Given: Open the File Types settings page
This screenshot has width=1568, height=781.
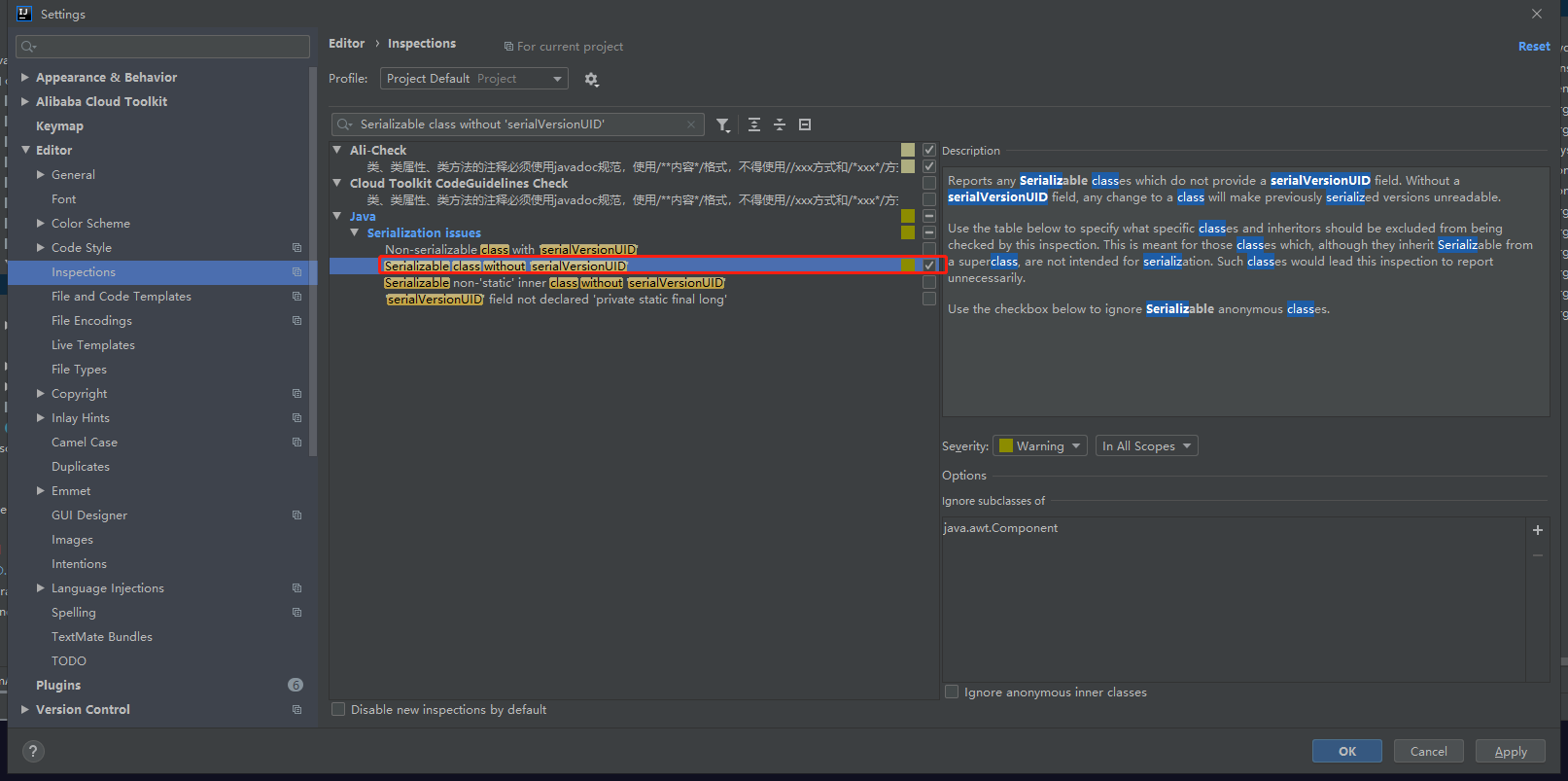Looking at the screenshot, I should [x=79, y=370].
